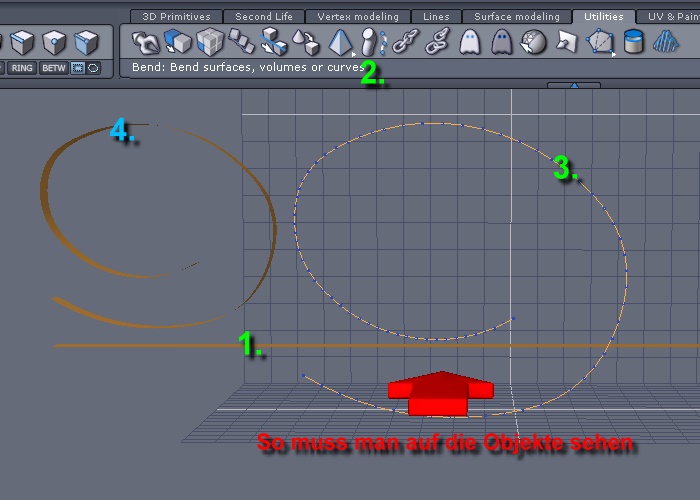Click the twisted torus knot icon
The height and width of the screenshot is (500, 700).
pos(146,42)
